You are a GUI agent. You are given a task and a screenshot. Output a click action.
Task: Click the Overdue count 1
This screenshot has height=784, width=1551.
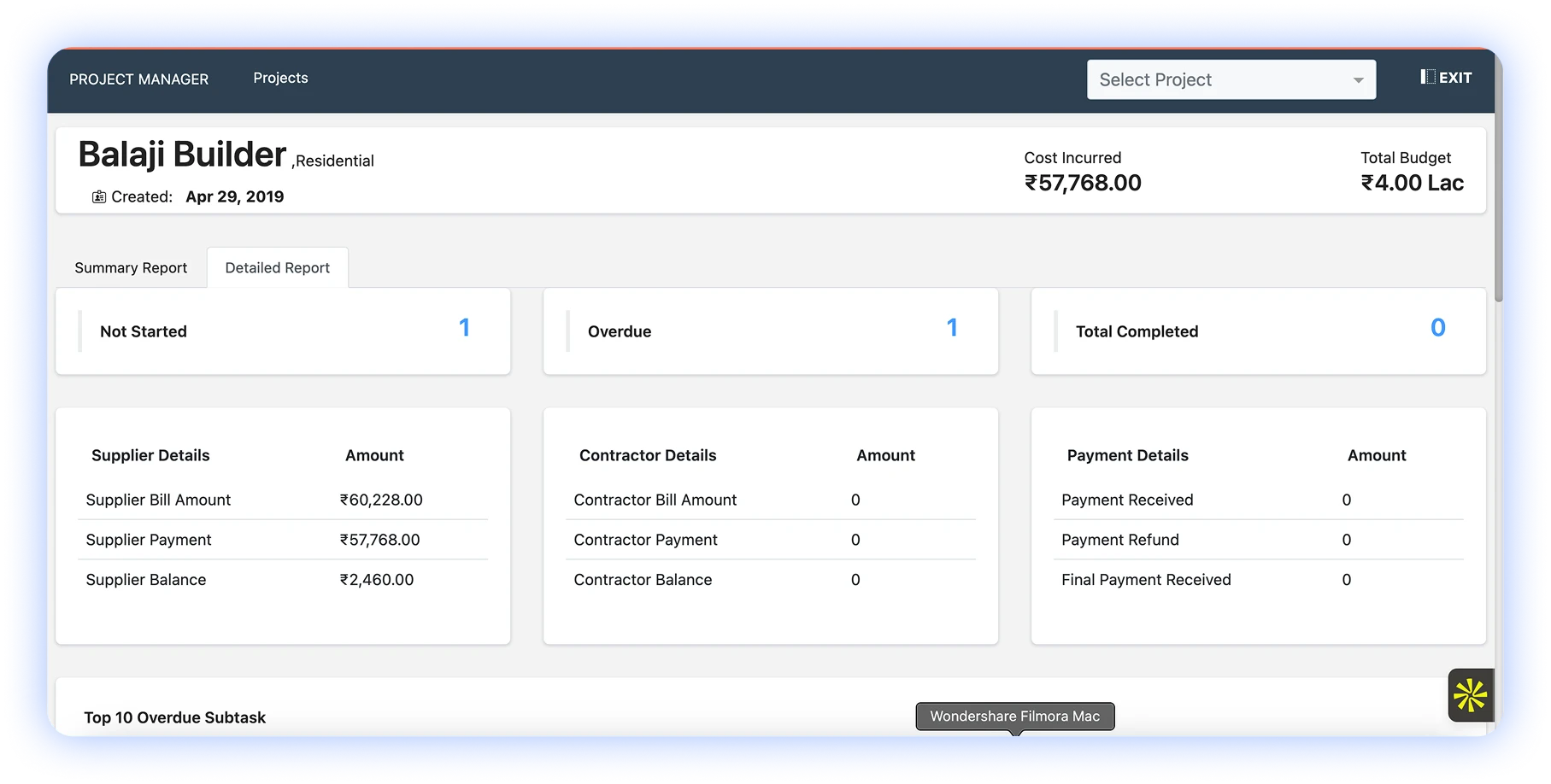click(952, 328)
